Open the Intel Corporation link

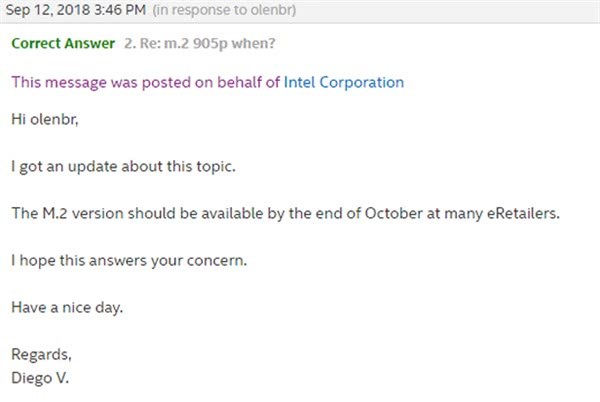click(x=344, y=82)
